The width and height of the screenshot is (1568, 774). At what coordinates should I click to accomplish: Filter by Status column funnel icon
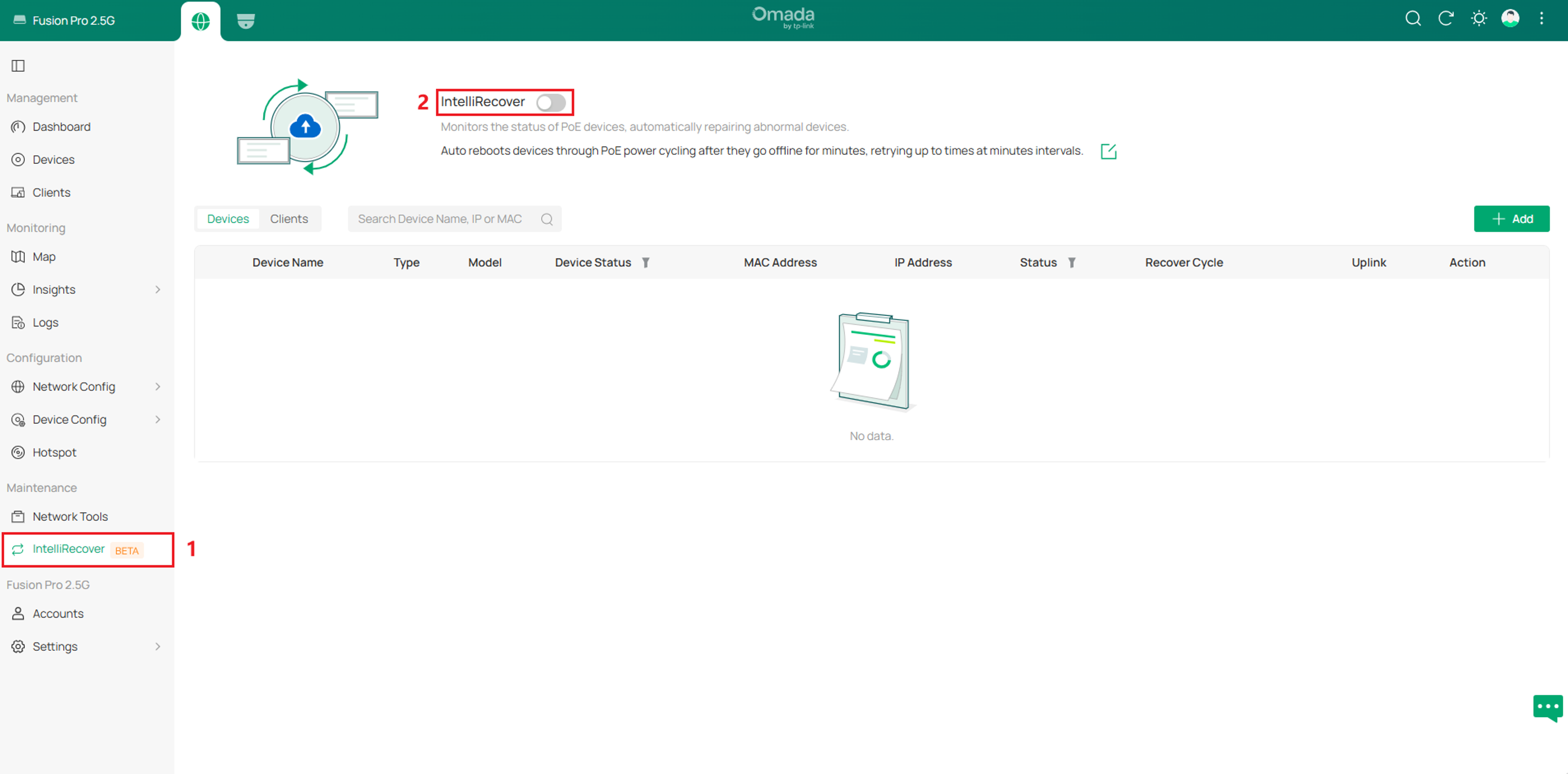click(x=1072, y=262)
